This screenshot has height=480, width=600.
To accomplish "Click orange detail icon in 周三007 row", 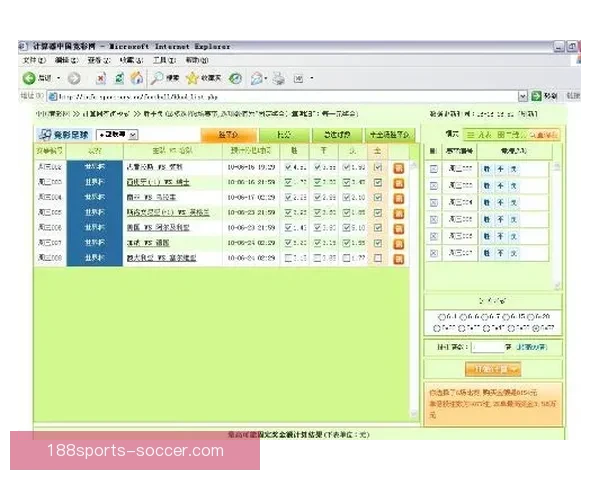I will [x=399, y=244].
